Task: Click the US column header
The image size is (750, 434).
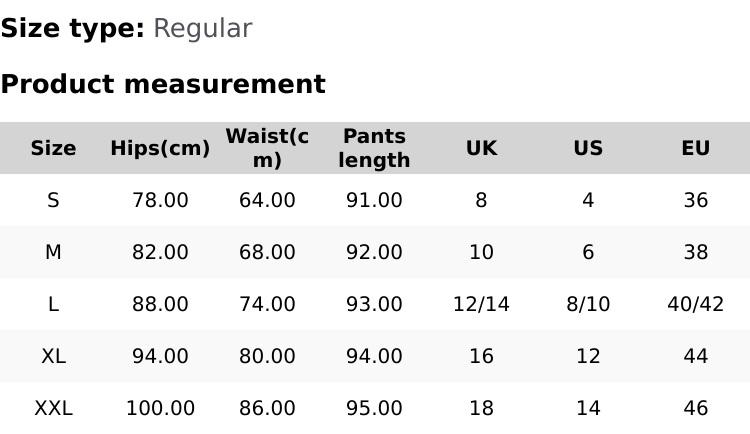Action: 588,148
